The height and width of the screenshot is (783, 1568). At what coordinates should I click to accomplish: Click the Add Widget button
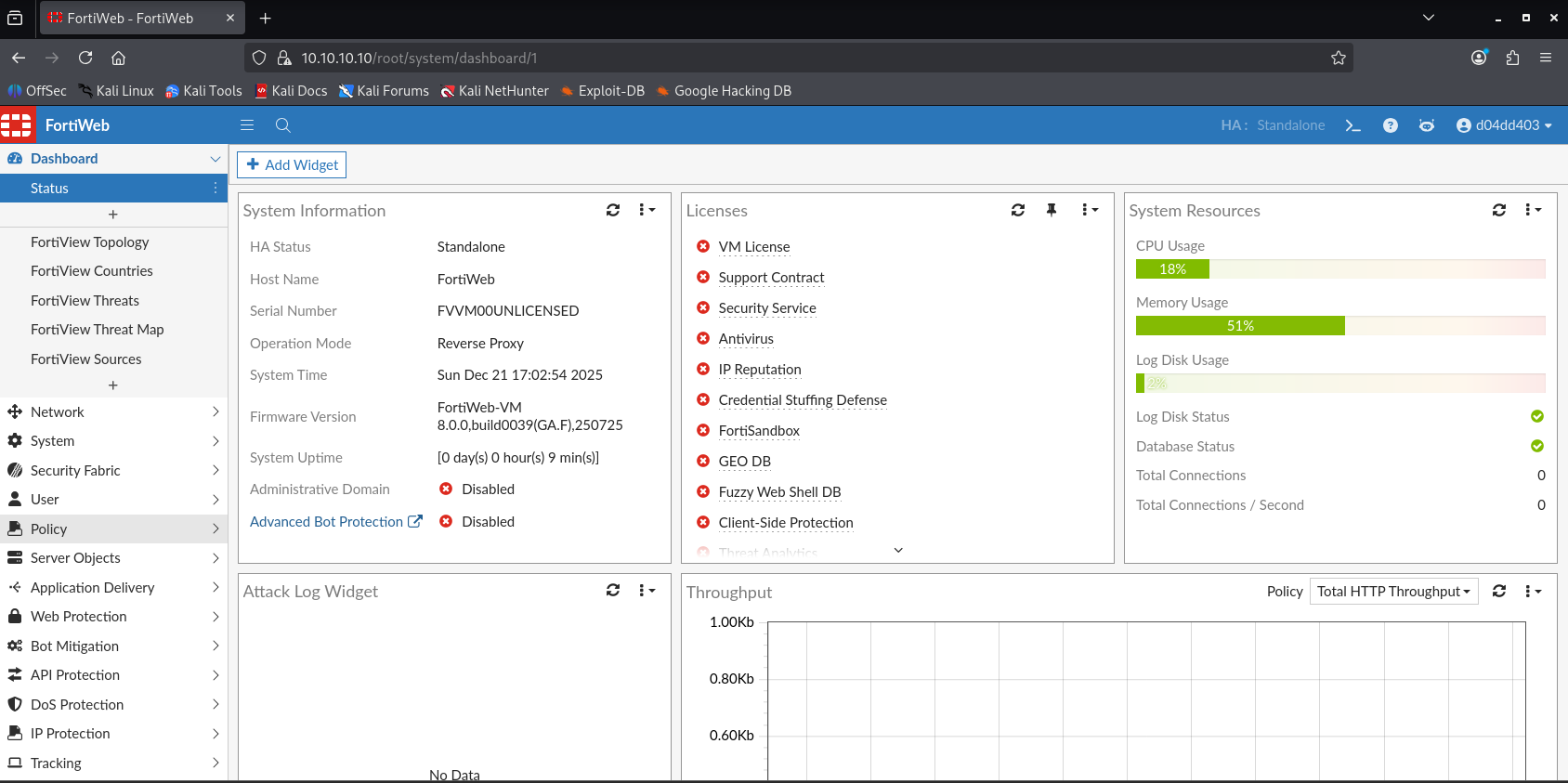[x=292, y=164]
